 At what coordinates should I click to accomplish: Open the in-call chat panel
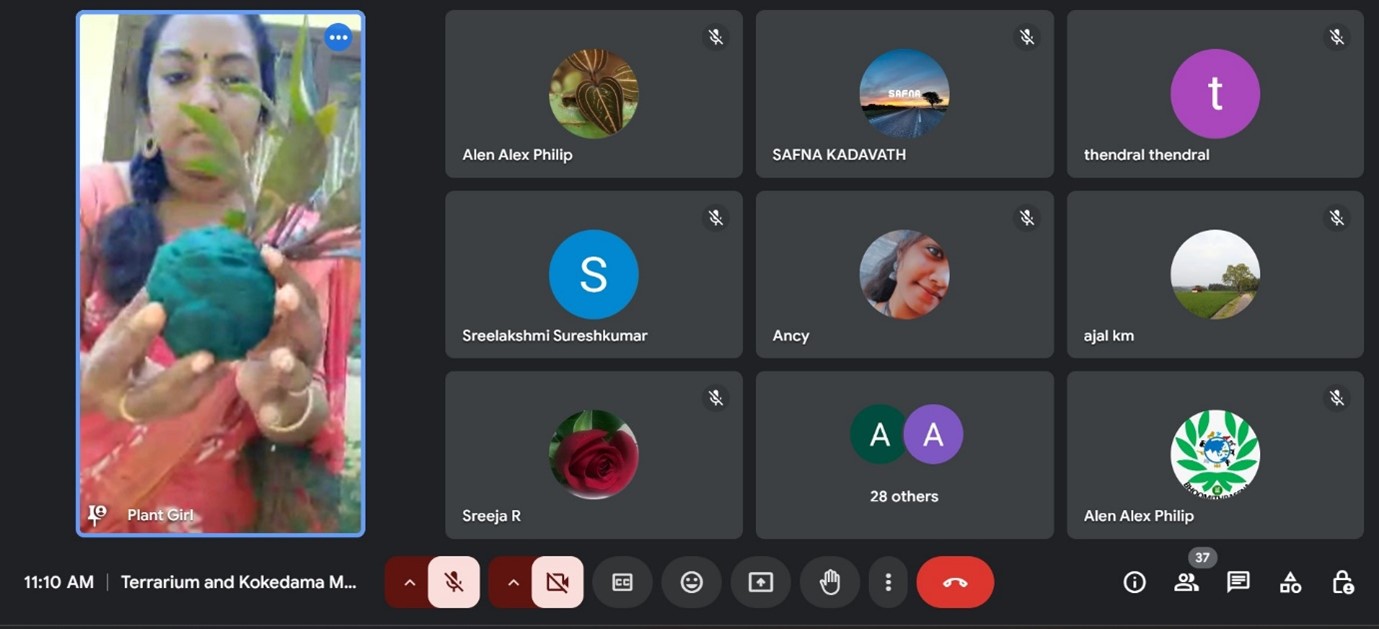click(x=1238, y=582)
